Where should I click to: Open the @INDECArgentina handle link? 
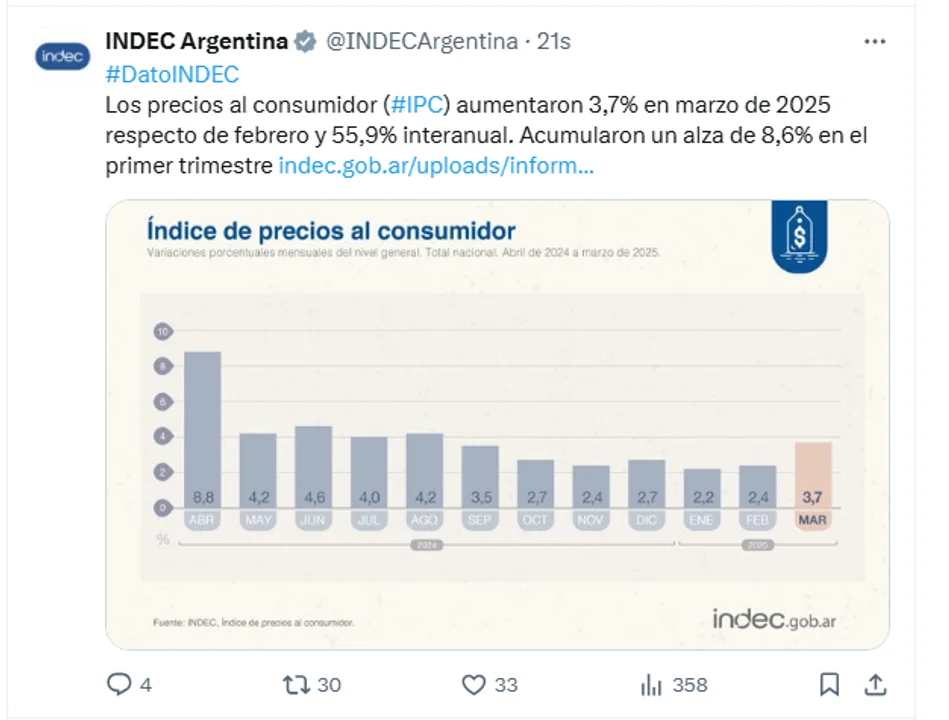pyautogui.click(x=422, y=42)
